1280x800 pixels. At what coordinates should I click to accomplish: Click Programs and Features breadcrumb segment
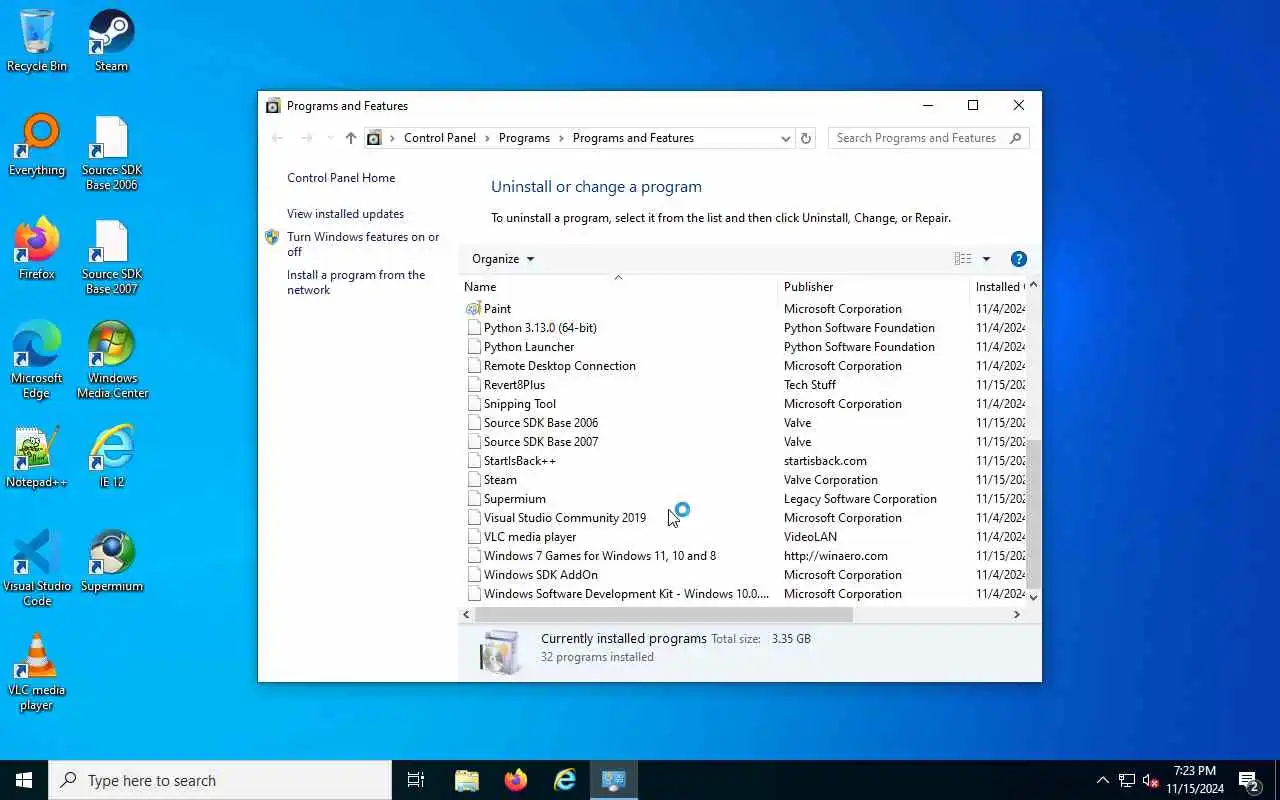[x=633, y=138]
